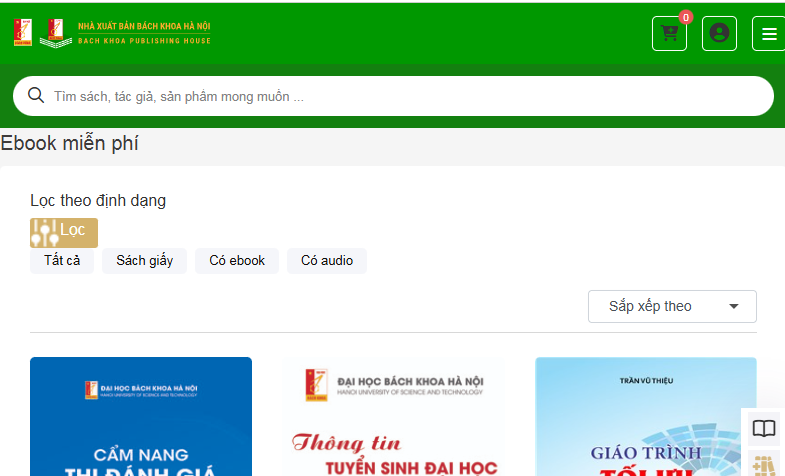Click the small red Bach Khoa logo
The height and width of the screenshot is (476, 785).
click(23, 33)
